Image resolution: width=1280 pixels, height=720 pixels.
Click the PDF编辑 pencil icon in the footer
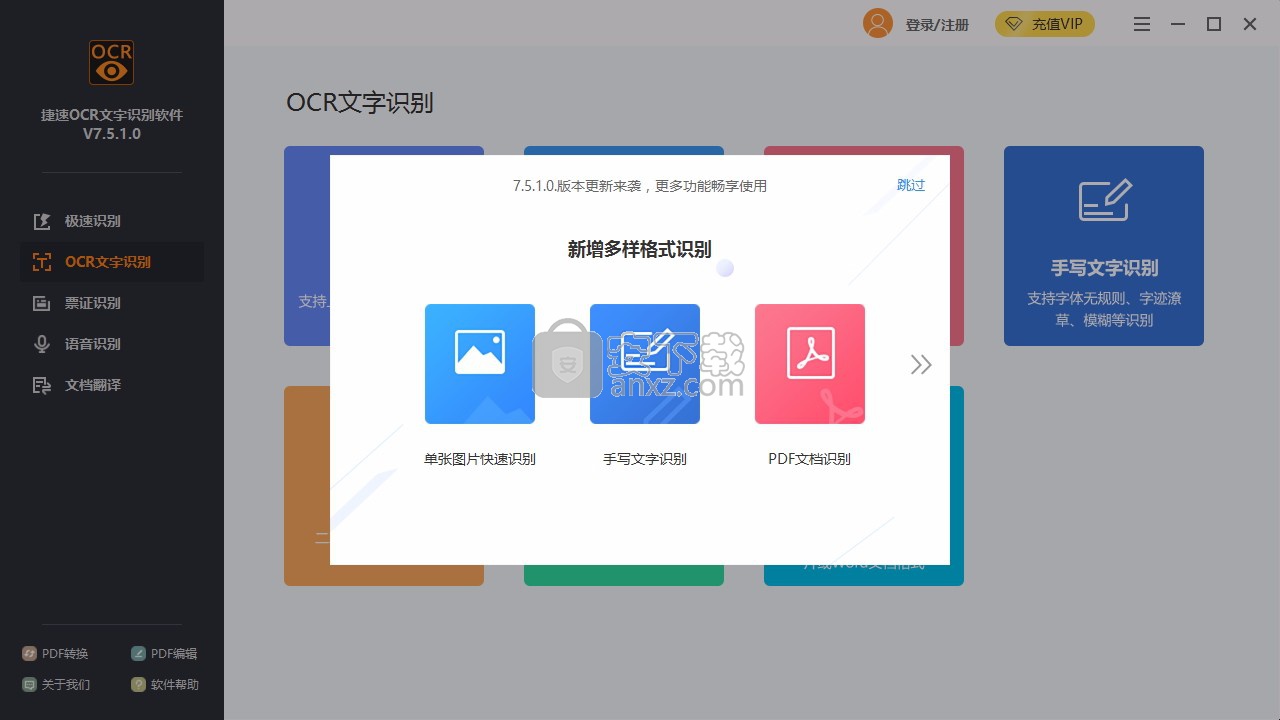click(x=138, y=654)
